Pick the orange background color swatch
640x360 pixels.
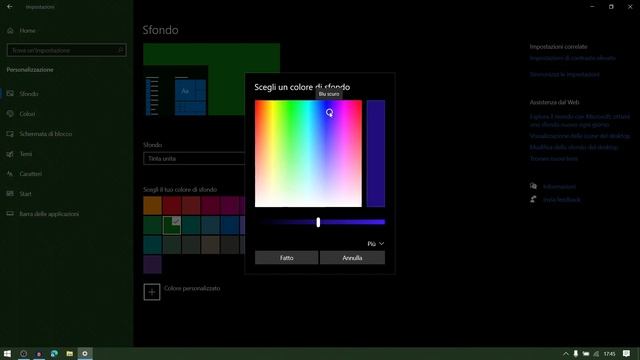click(152, 206)
